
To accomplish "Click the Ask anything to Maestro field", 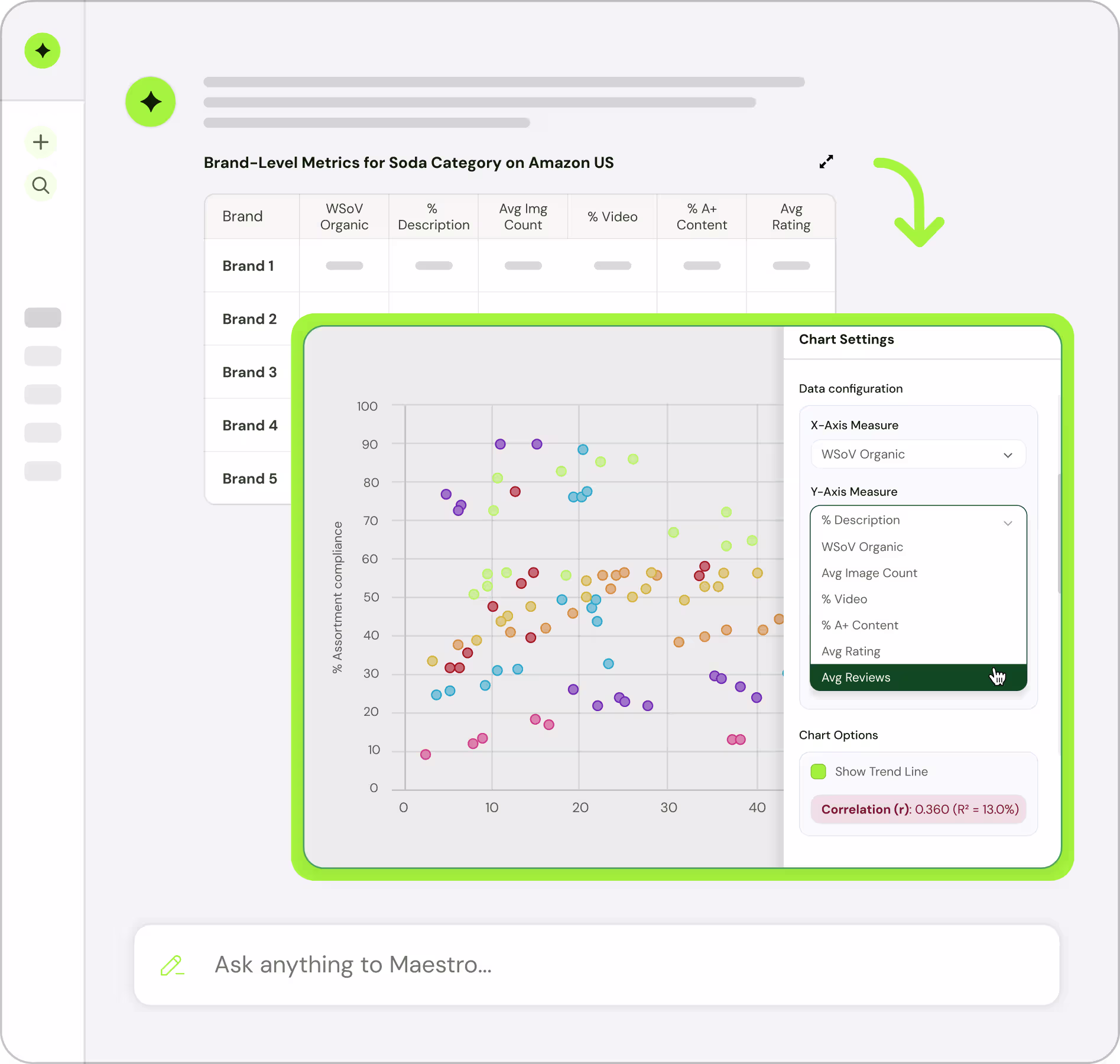I will tap(597, 965).
